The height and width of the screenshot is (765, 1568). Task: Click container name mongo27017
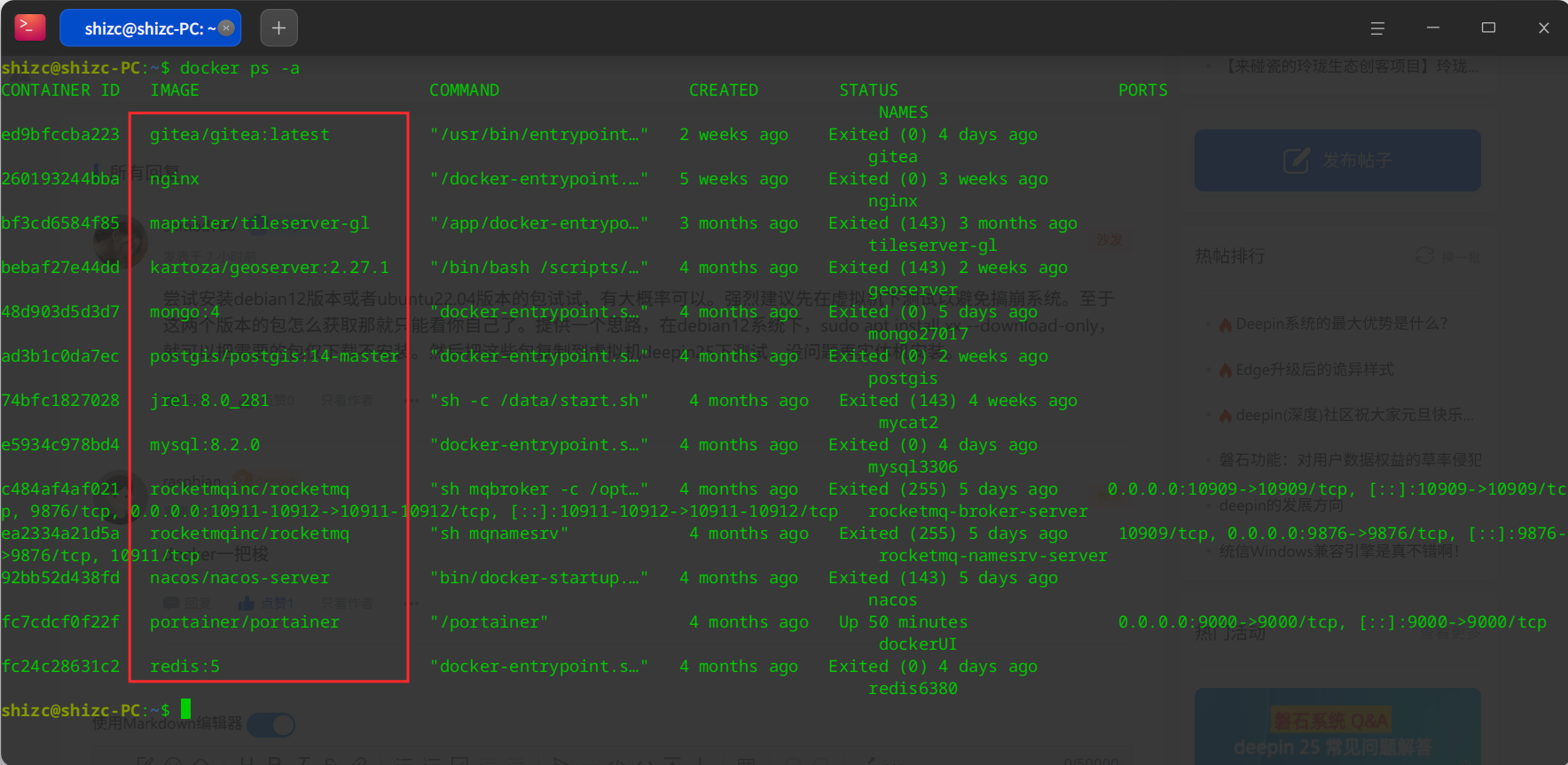pyautogui.click(x=918, y=334)
